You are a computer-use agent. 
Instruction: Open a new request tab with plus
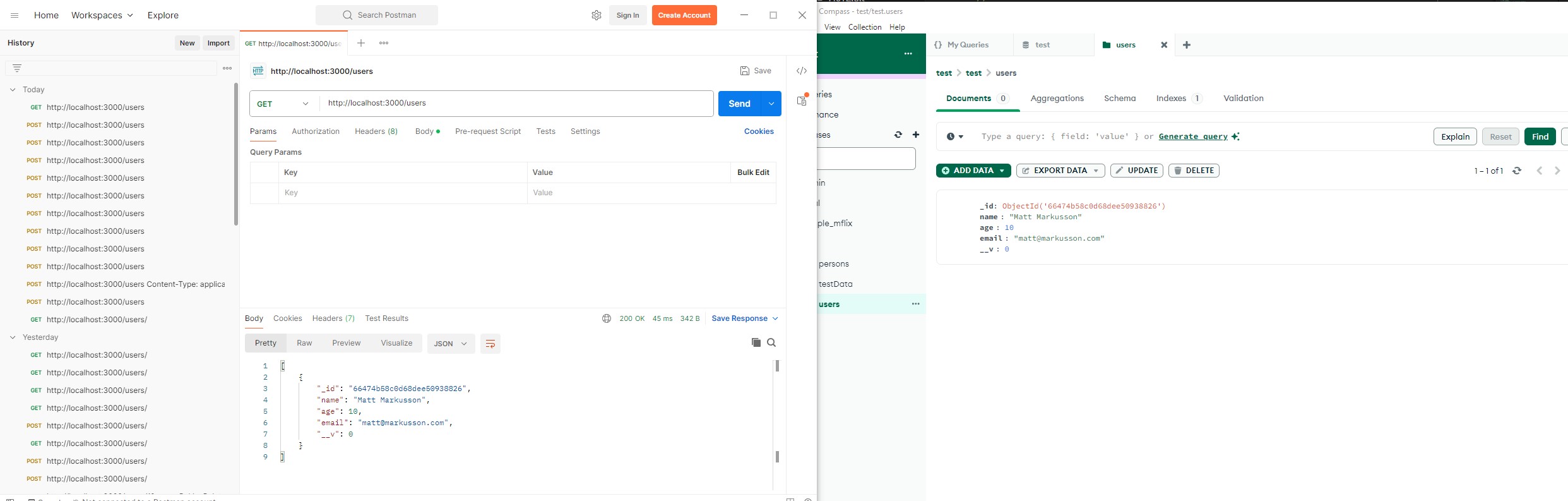(x=360, y=43)
